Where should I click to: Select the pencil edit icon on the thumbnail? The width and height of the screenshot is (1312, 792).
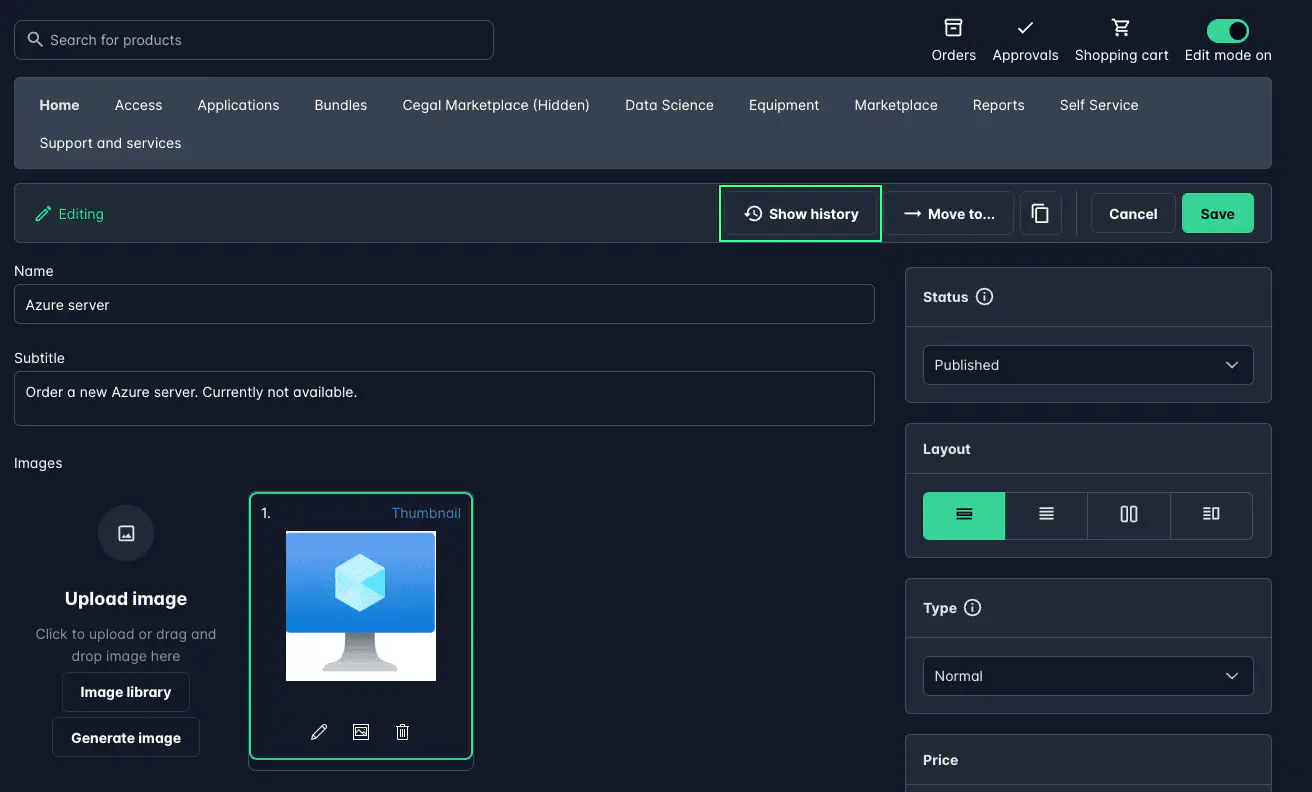point(319,731)
